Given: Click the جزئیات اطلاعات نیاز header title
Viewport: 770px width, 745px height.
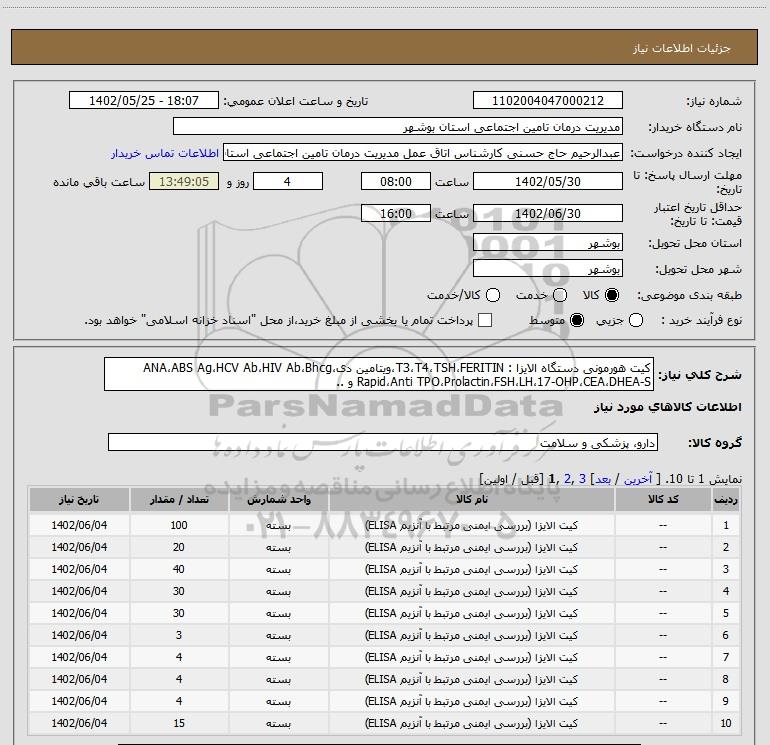Looking at the screenshot, I should click(x=681, y=48).
